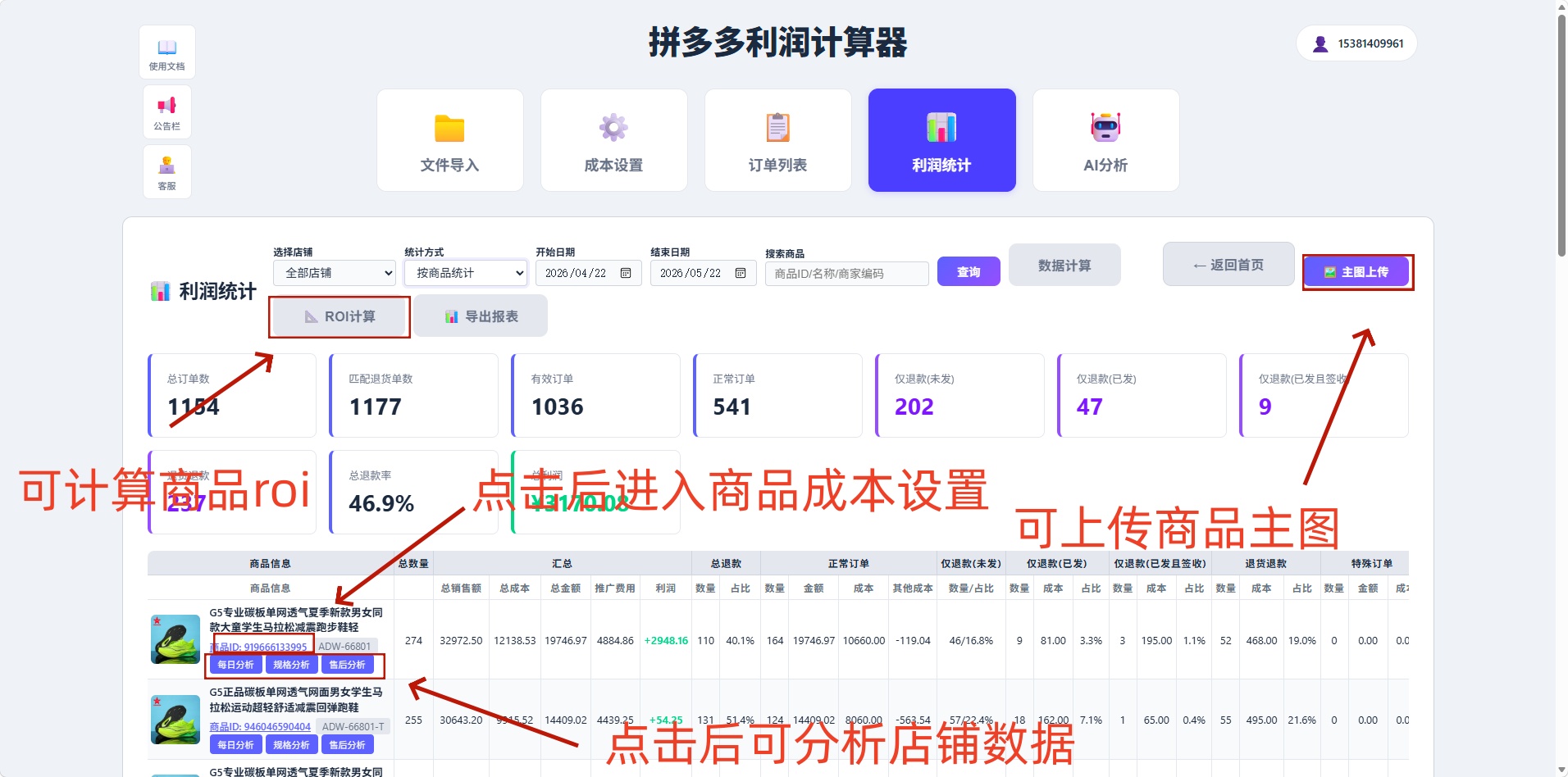Click the robot icon of AI分析
This screenshot has width=1568, height=777.
point(1105,127)
